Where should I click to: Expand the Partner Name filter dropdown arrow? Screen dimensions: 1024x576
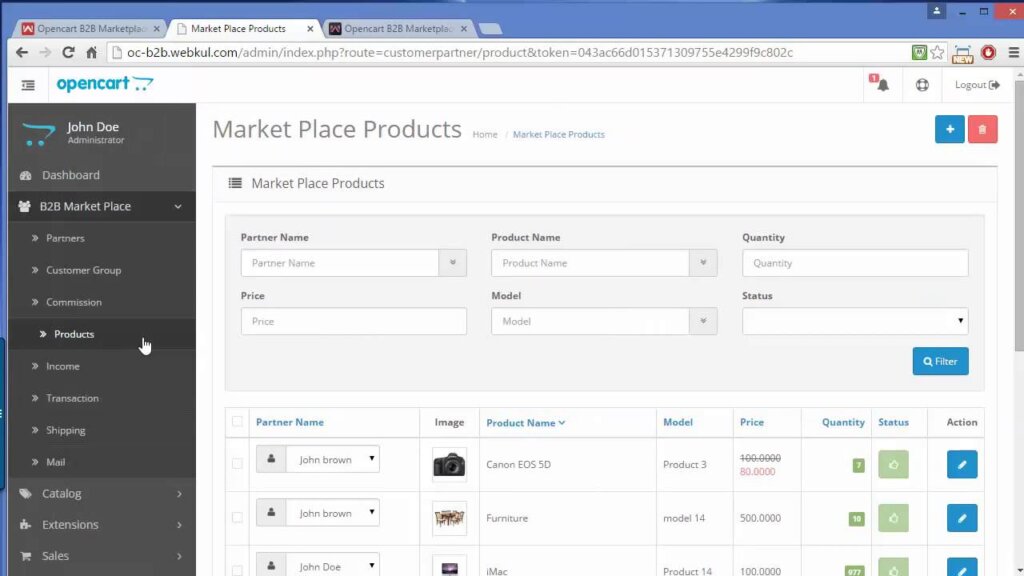(452, 263)
